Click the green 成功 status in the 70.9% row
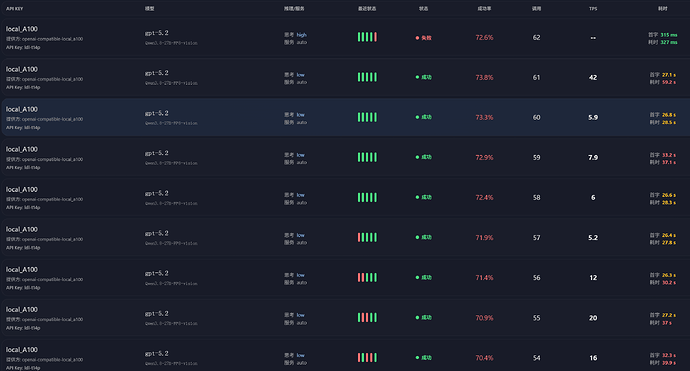This screenshot has width=690, height=371. (423, 317)
